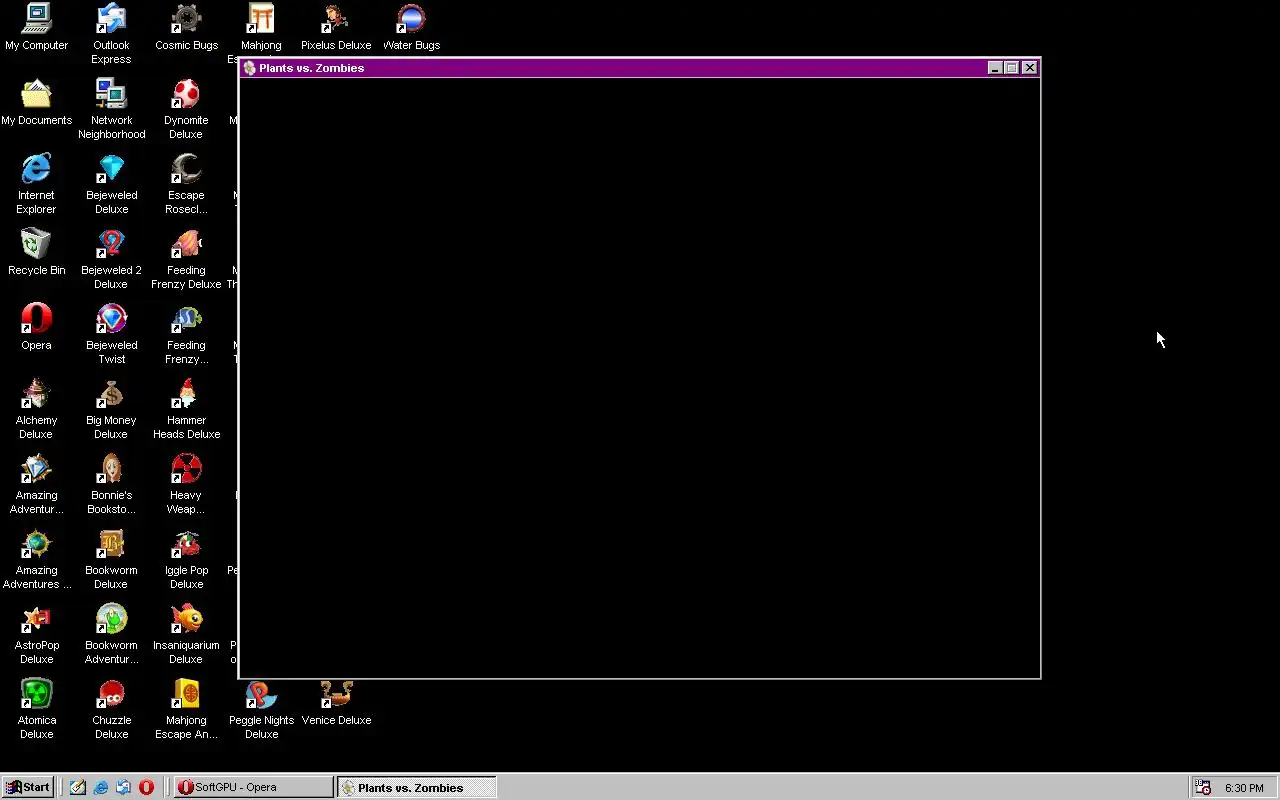Select Internet Explorer desktop icon
The image size is (1280, 800).
click(36, 184)
